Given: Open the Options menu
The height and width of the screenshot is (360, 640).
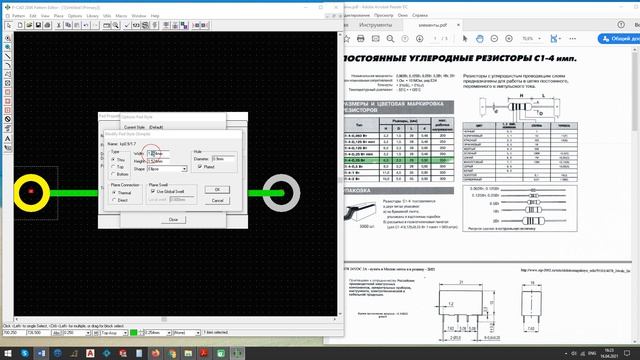Looking at the screenshot, I should (x=75, y=16).
